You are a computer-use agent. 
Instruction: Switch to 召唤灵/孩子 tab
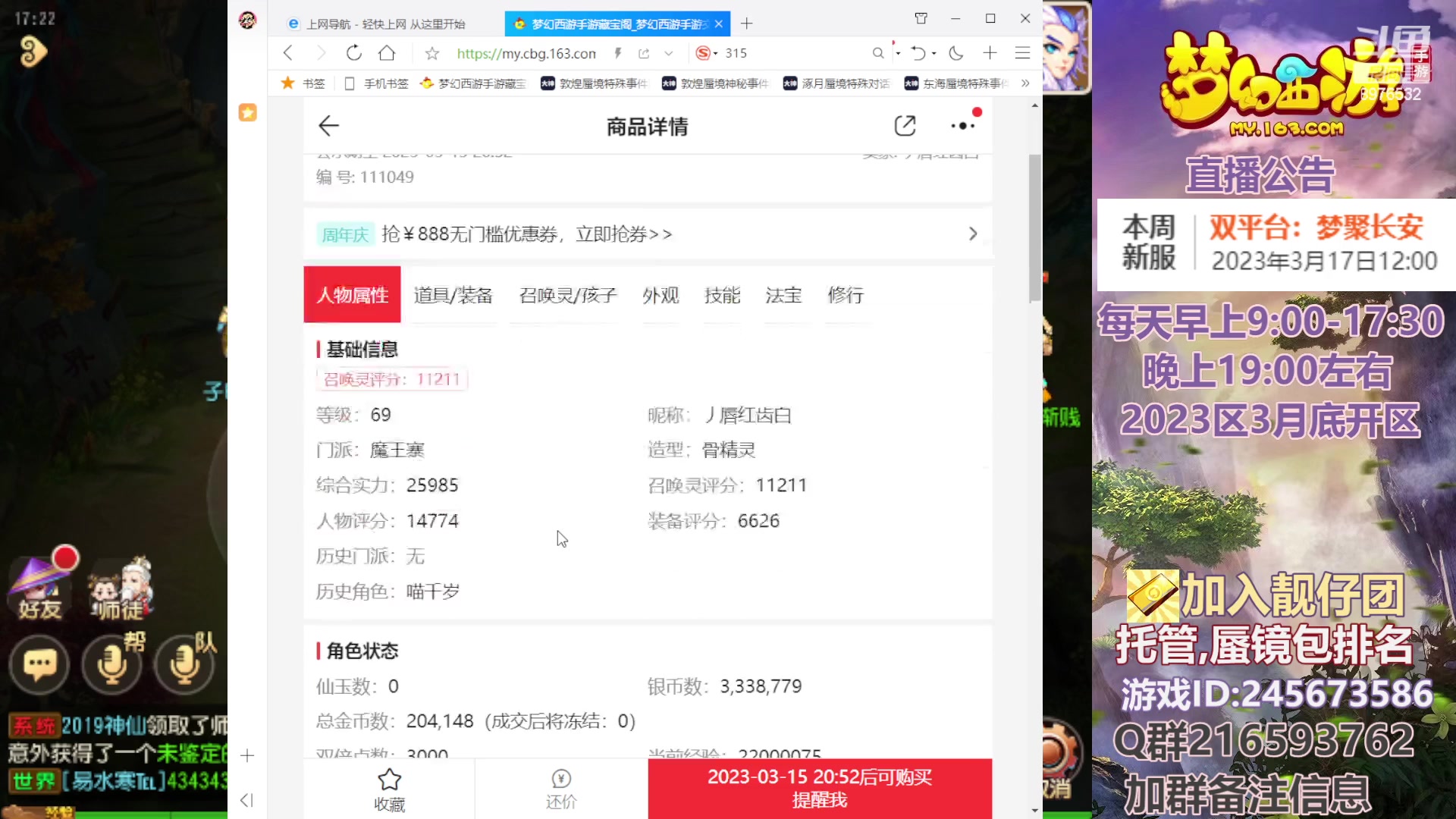pyautogui.click(x=568, y=295)
